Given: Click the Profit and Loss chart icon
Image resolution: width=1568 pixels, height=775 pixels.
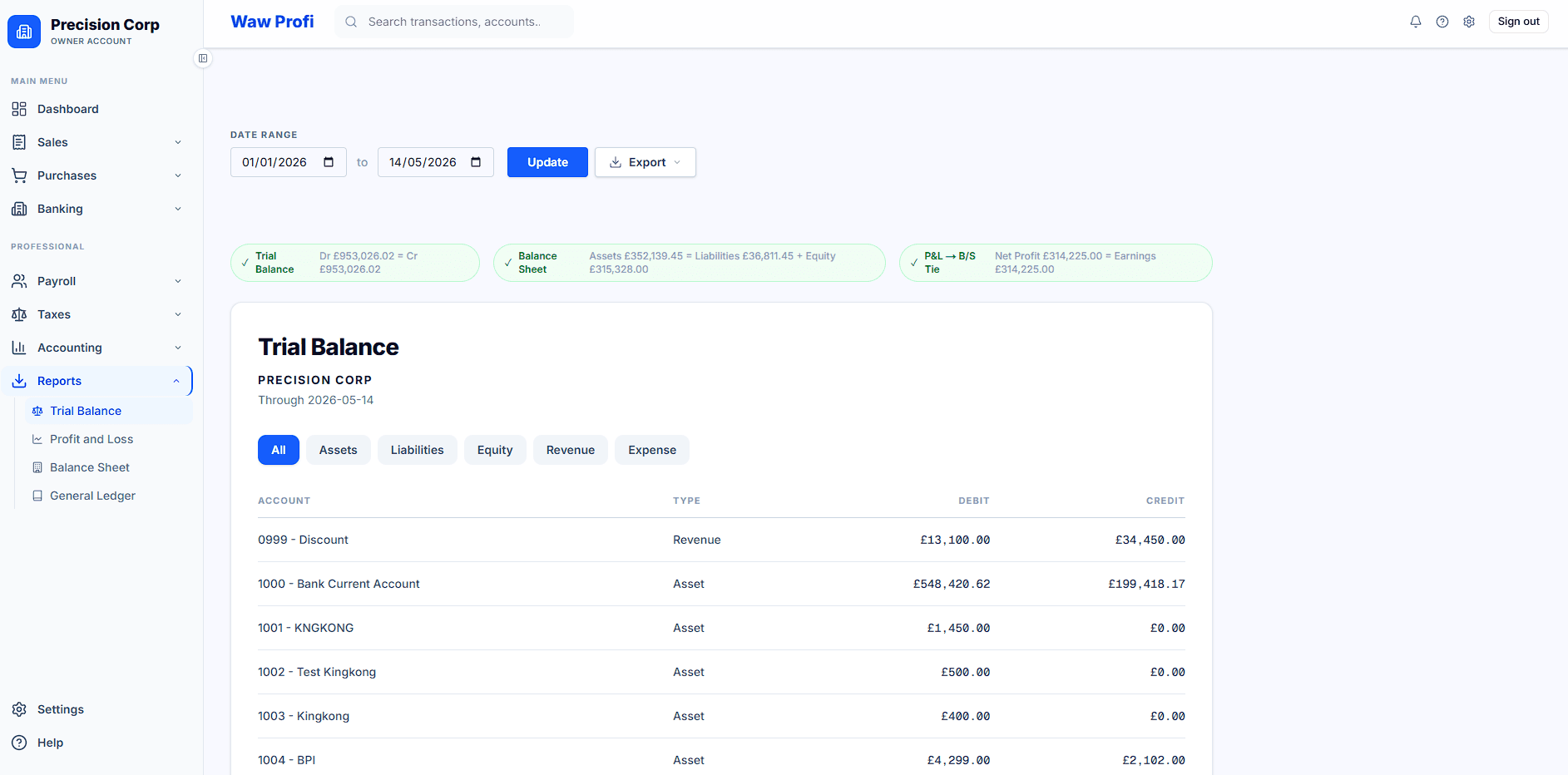Looking at the screenshot, I should (x=37, y=439).
